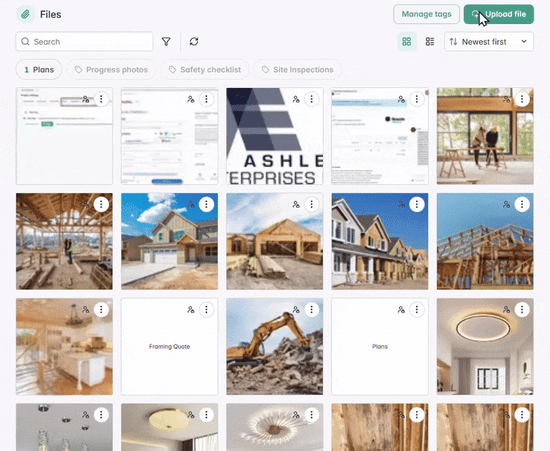Open three-dot menu on carpenters workbench photo
Image resolution: width=550 pixels, height=451 pixels.
point(522,99)
